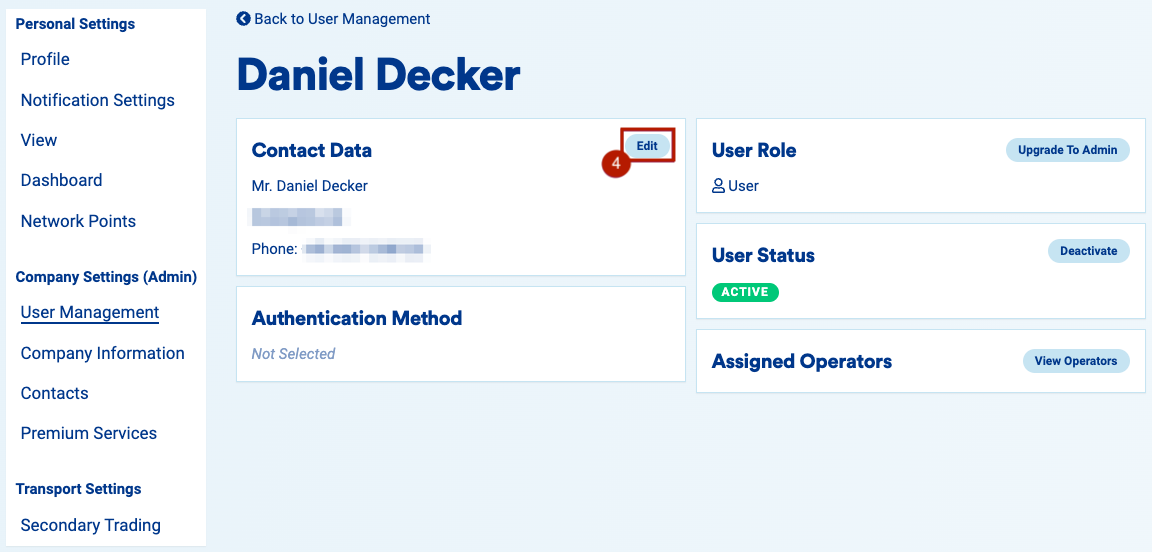This screenshot has width=1152, height=552.
Task: Select Secondary Trading under Transport Settings
Action: click(90, 525)
